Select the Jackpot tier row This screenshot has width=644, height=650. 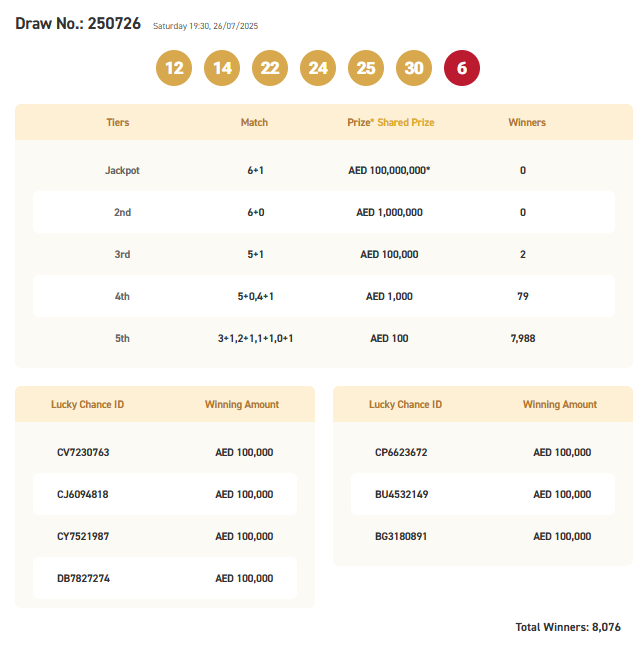[324, 170]
